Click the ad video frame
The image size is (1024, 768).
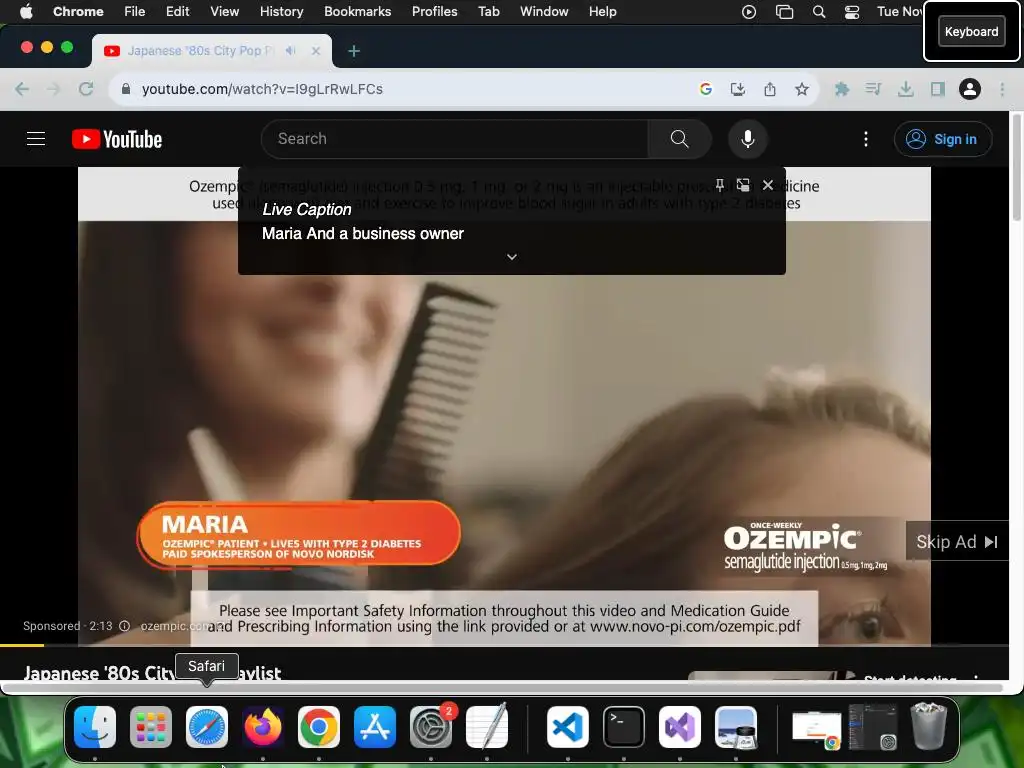click(x=504, y=406)
